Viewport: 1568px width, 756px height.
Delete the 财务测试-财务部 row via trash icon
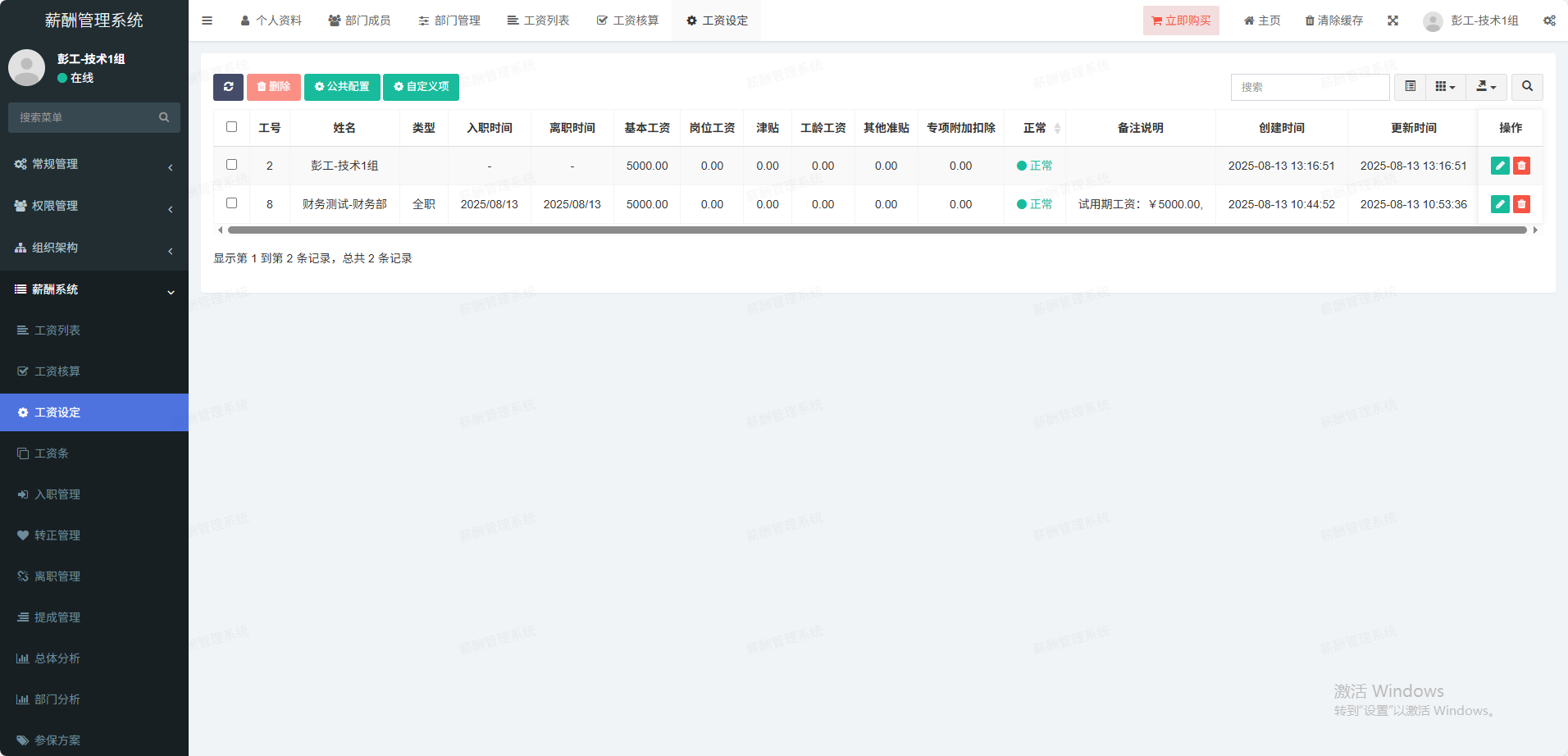coord(1521,204)
